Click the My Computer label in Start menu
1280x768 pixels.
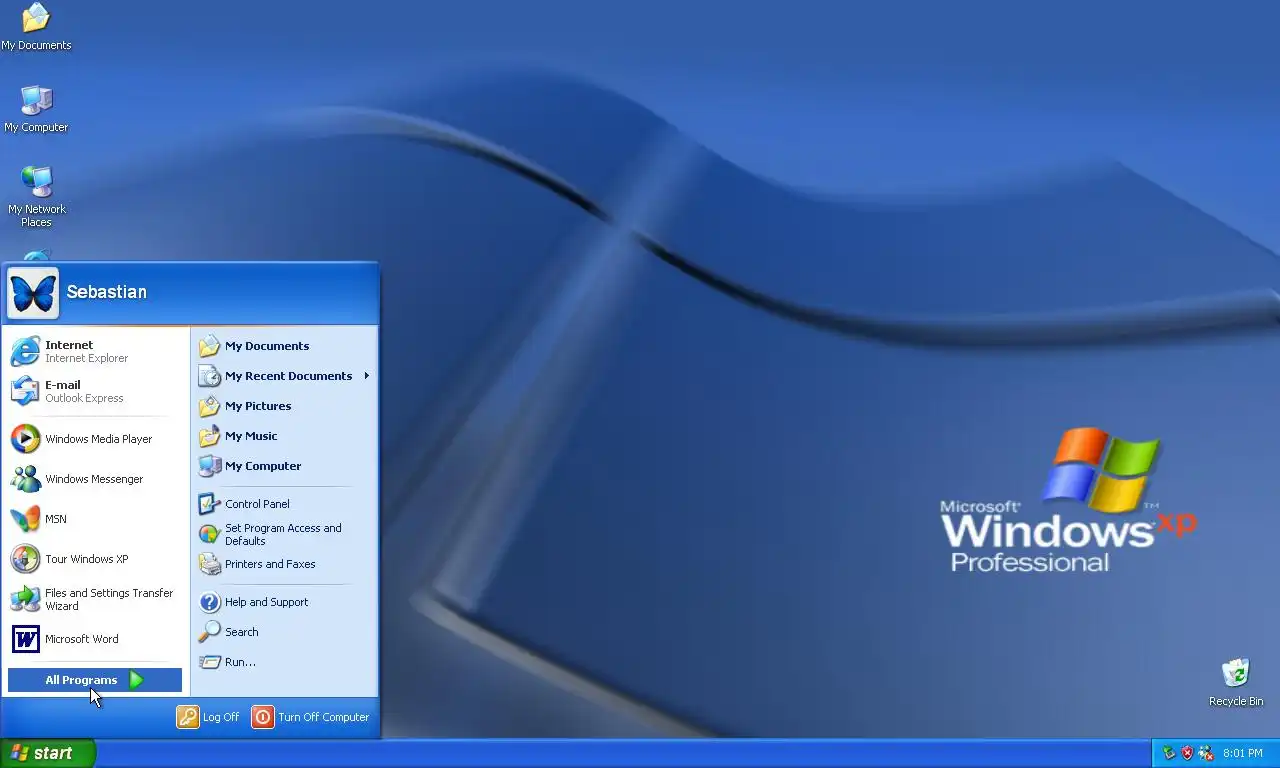(263, 466)
